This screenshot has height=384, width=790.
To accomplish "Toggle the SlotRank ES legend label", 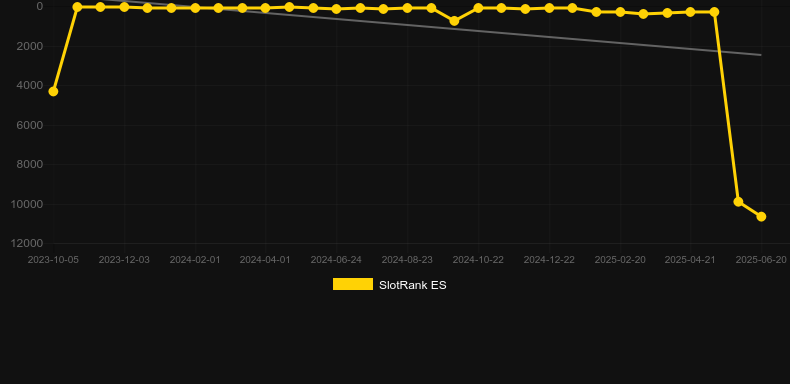I will (413, 285).
